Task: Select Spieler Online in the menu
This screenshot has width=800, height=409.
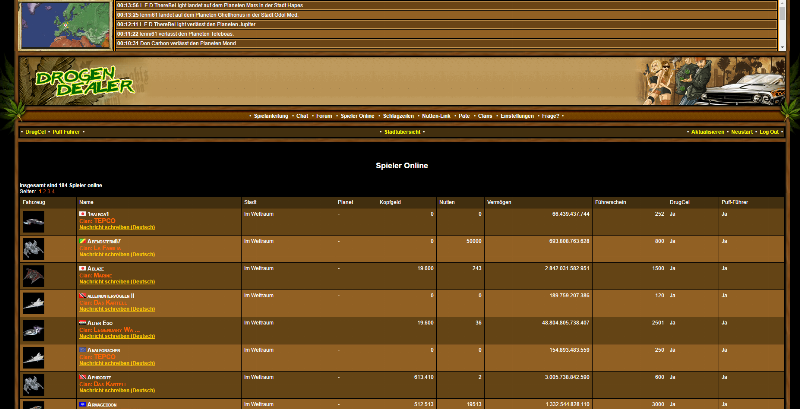Action: tap(358, 116)
